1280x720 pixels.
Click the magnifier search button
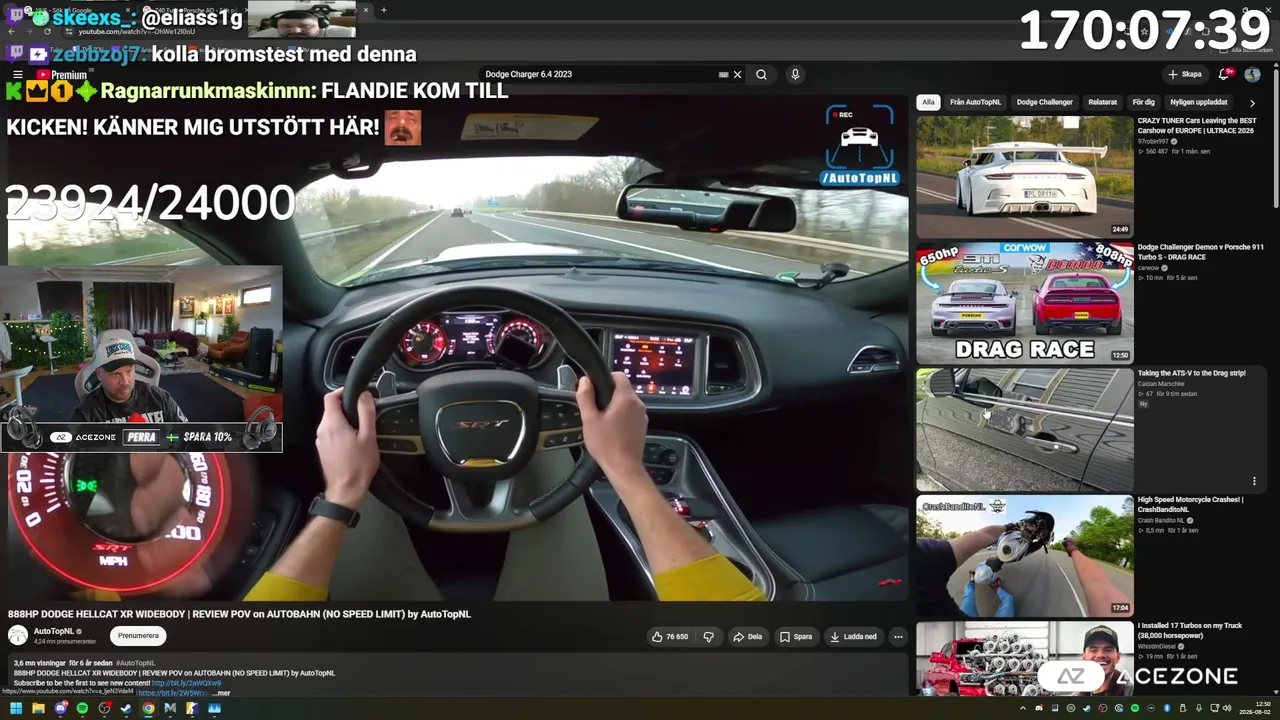(x=761, y=75)
